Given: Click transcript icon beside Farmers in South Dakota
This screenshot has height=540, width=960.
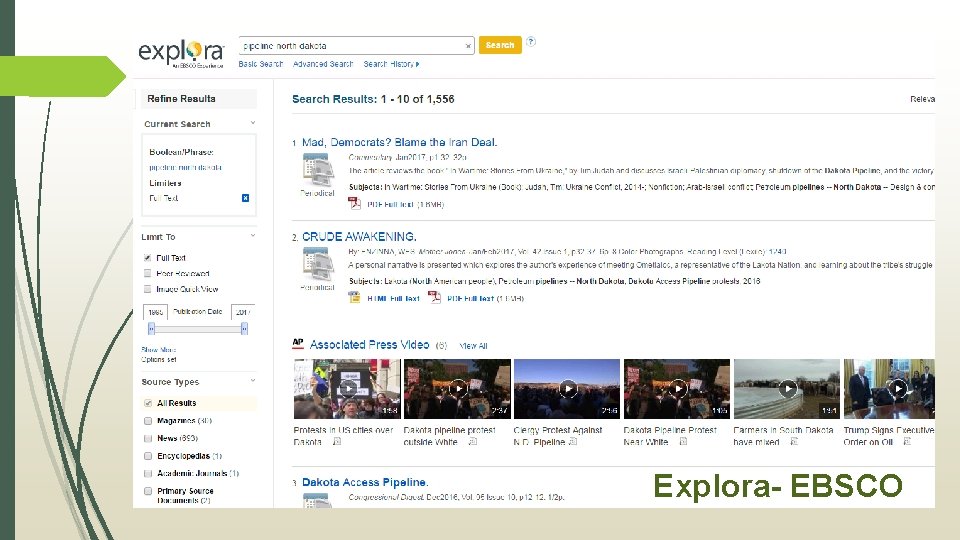Looking at the screenshot, I should [794, 441].
